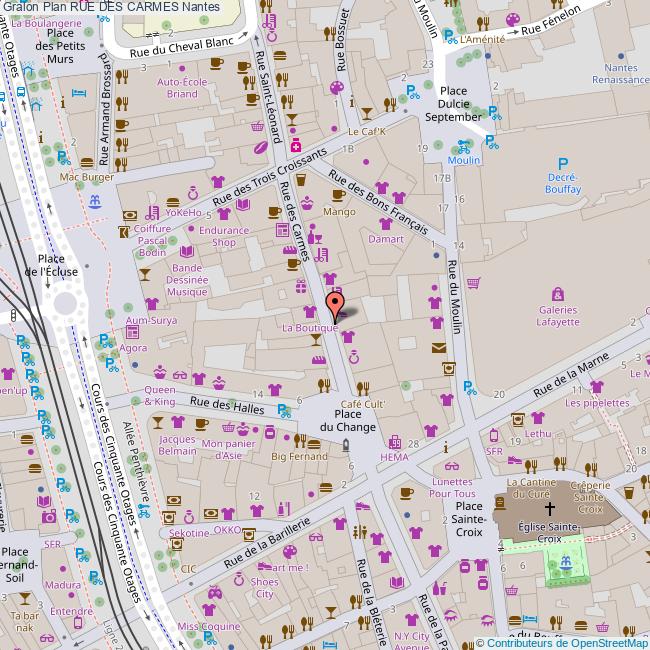Select the La Boutique label
Screen dimensions: 650x650
pyautogui.click(x=310, y=327)
